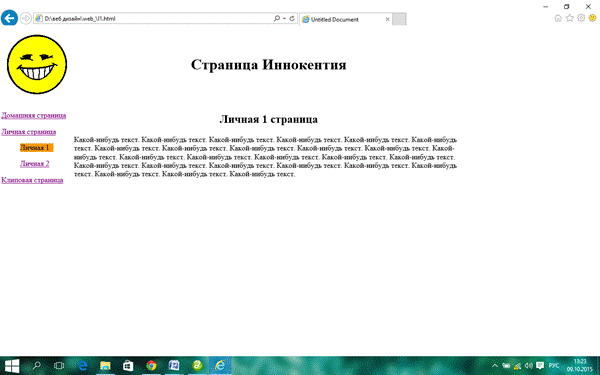Open the Windows Store taskbar icon
Screen dimensions: 600x375
(128, 366)
